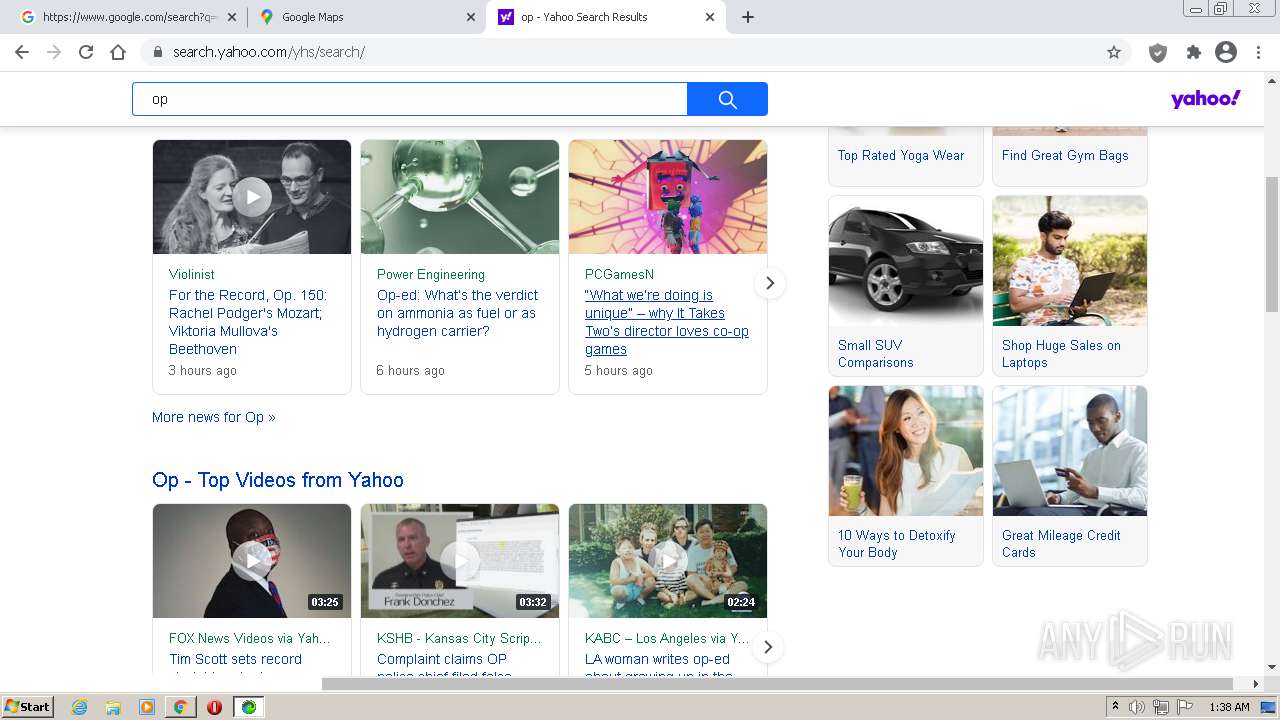Open It Takes Two co-op article
The width and height of the screenshot is (1280, 720).
(x=666, y=322)
